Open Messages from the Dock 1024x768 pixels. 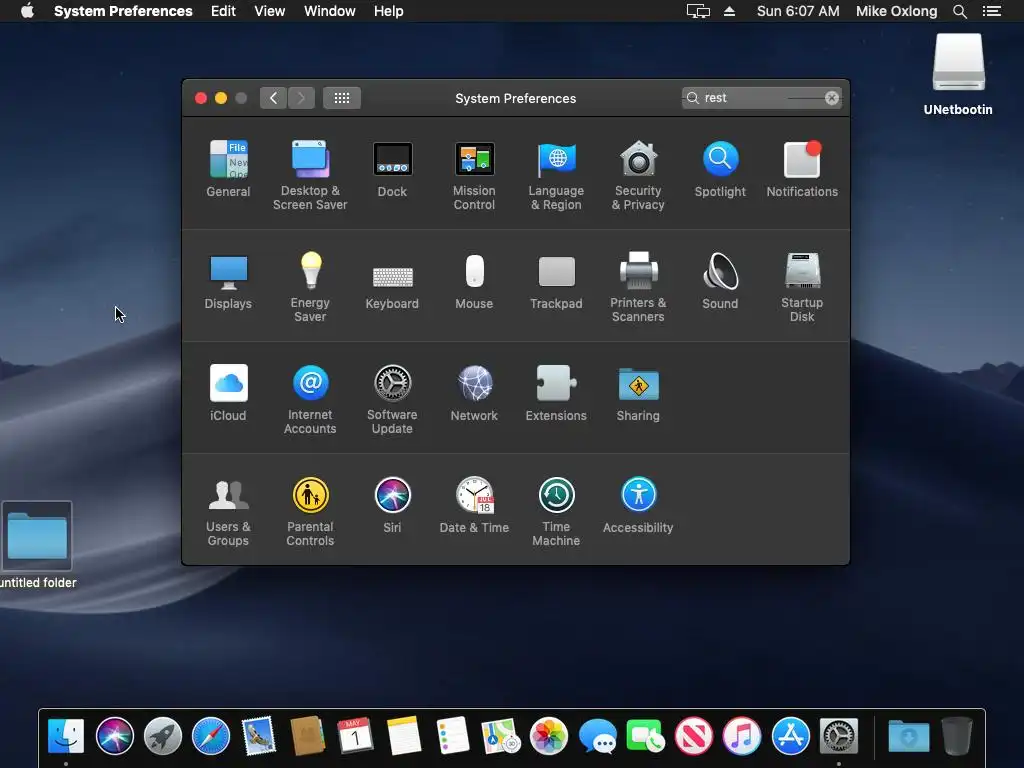coord(597,736)
